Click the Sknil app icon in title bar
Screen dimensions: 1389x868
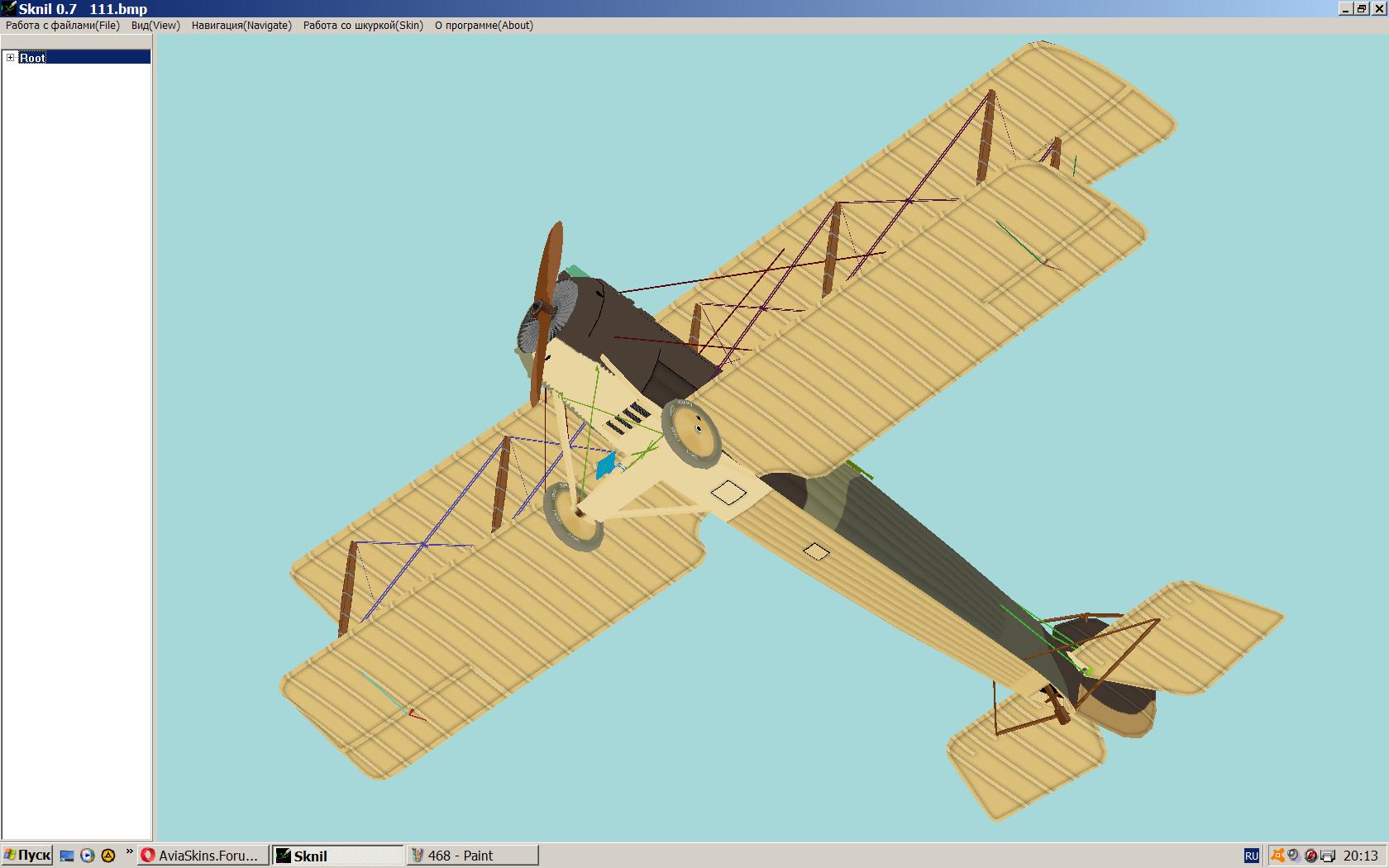coord(9,8)
